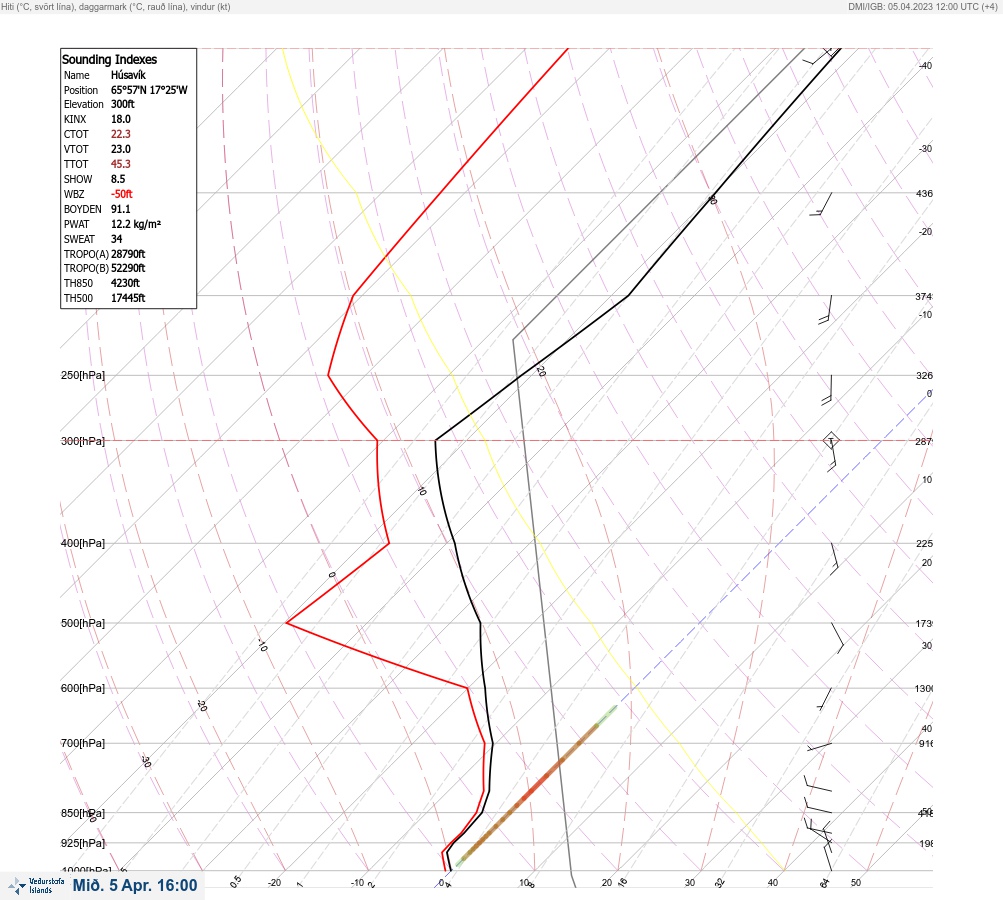Image resolution: width=1003 pixels, height=900 pixels.
Task: Click the wind barb at the 600 hPa level
Action: point(825,699)
